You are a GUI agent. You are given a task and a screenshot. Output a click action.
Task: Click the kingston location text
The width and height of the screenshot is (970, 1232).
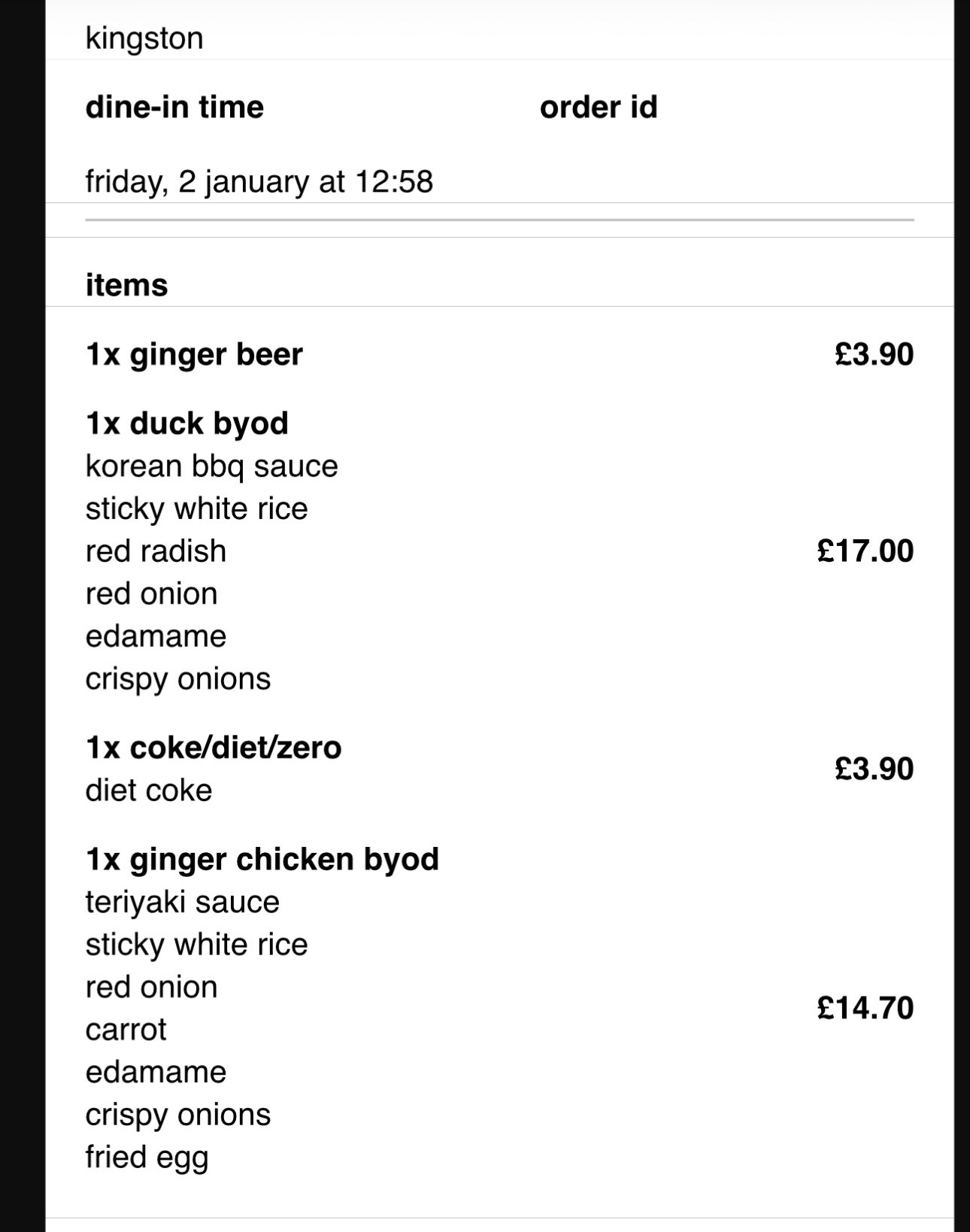point(144,38)
